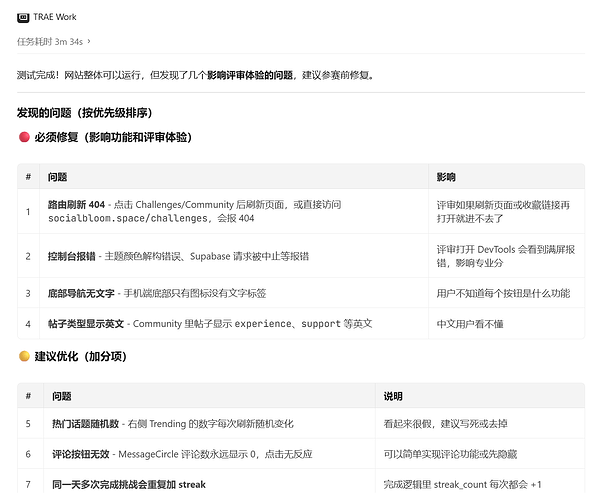Viewport: 596px width, 500px height.
Task: Click impact text 用户不知道每个按钮是什么功能
Action: click(503, 294)
